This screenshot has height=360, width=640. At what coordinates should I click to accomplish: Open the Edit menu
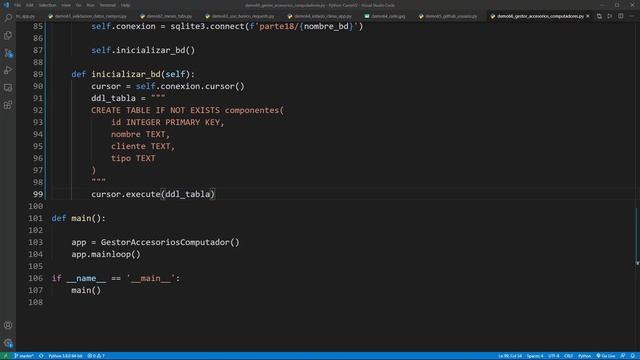29,5
